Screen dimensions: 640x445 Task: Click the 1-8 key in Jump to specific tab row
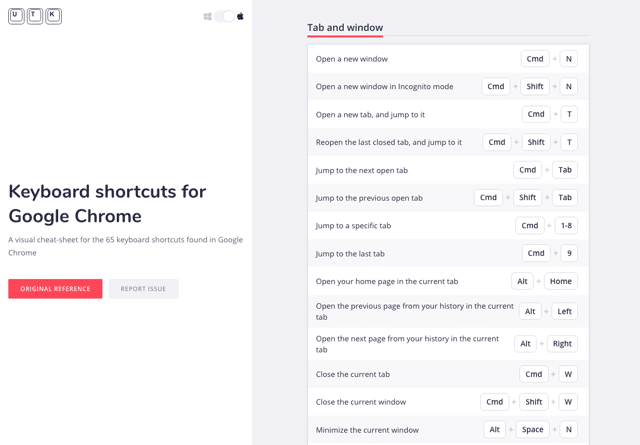pyautogui.click(x=566, y=226)
